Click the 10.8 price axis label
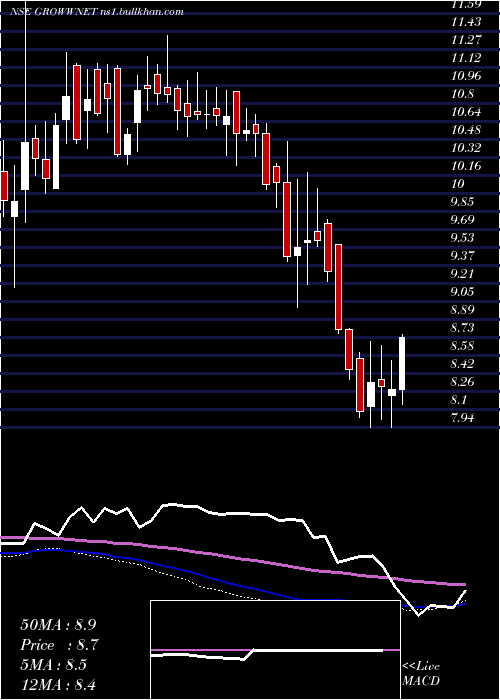Viewport: 500px width, 700px height. (462, 94)
